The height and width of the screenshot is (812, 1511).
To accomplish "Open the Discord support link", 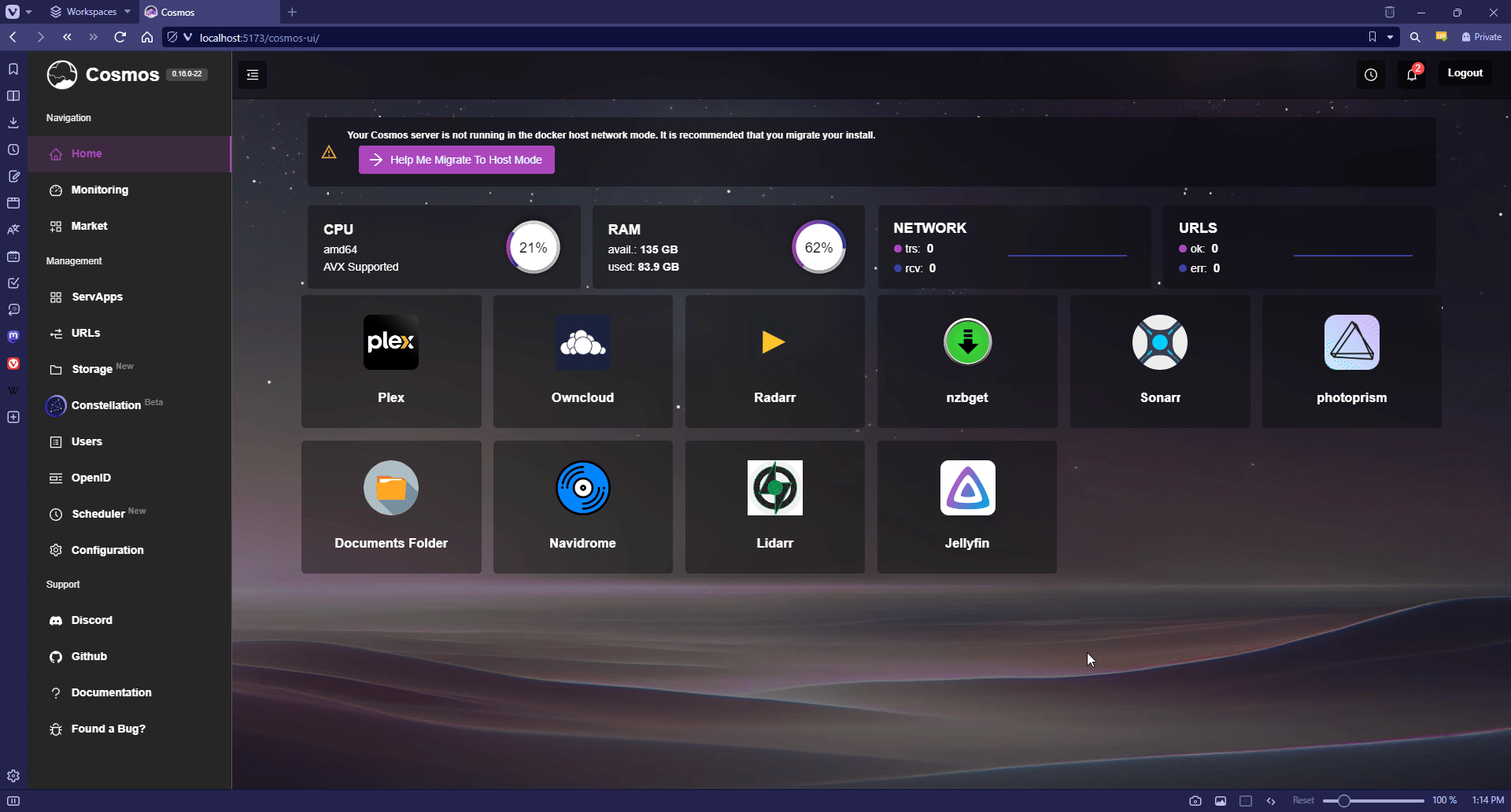I will coord(130,620).
